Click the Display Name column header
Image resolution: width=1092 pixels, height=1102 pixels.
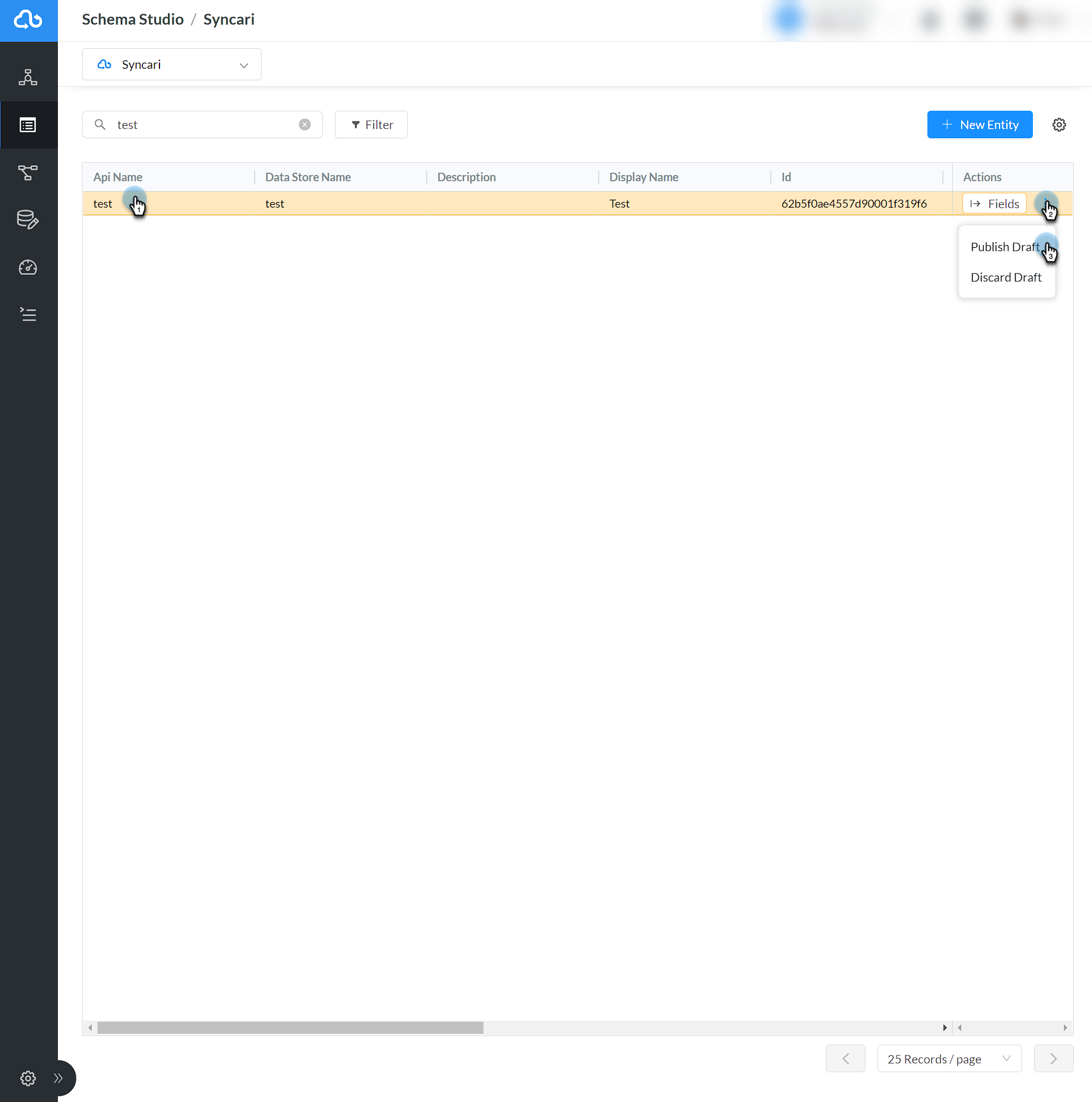point(643,177)
